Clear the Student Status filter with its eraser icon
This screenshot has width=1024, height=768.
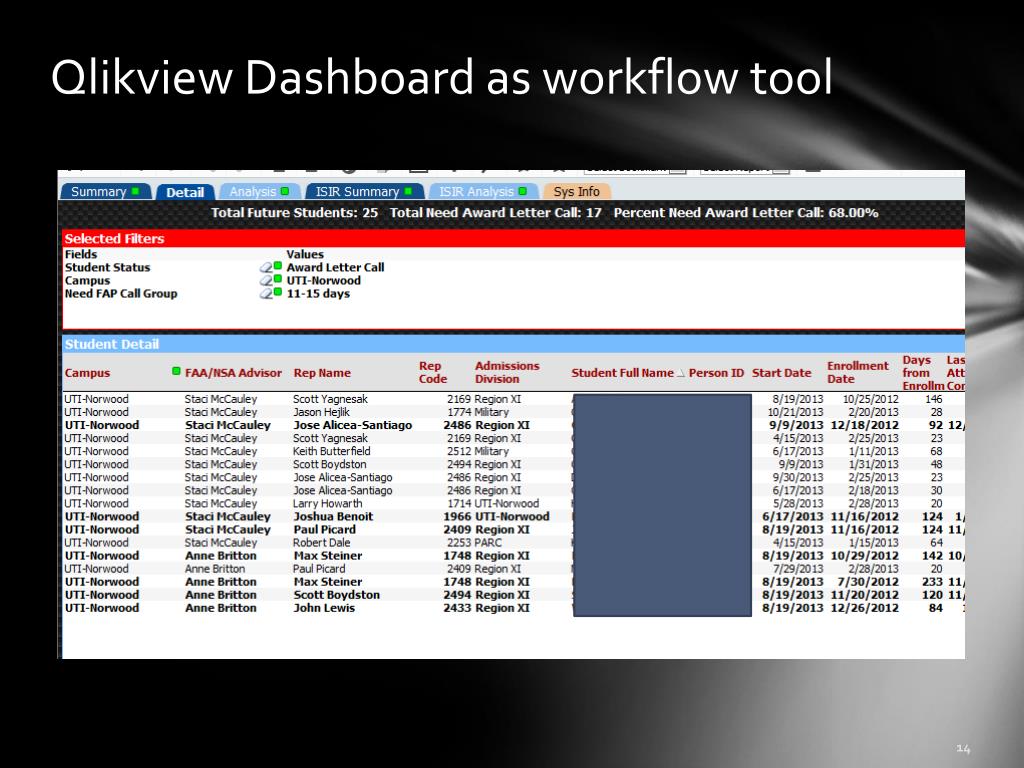[x=266, y=268]
